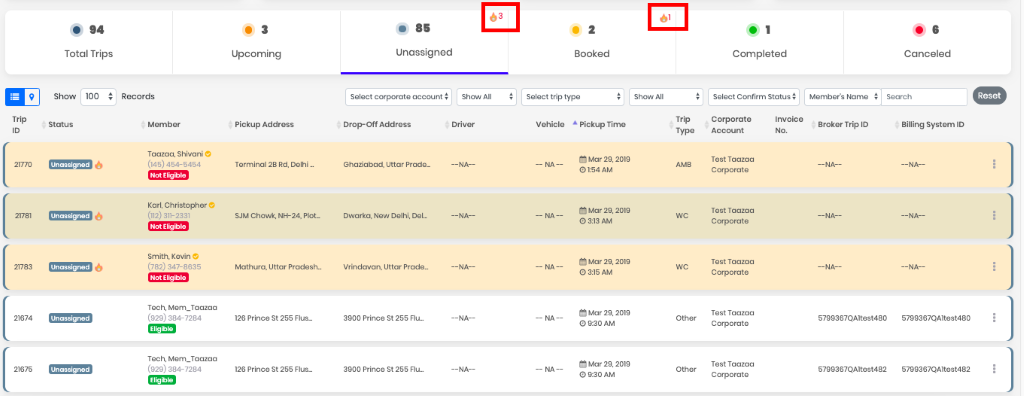Viewport: 1024px width, 396px height.
Task: Click Broker Trip ID 5799367QAltest482
Action: pyautogui.click(x=852, y=369)
